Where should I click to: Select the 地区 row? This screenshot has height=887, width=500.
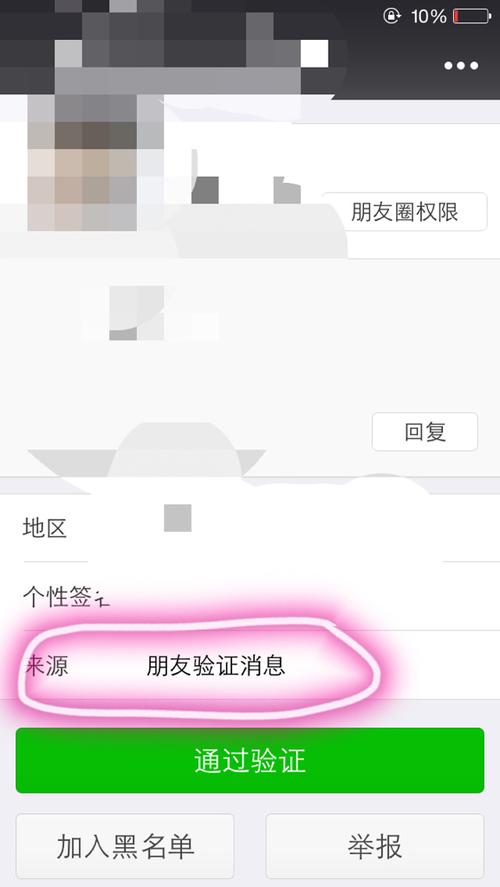250,528
